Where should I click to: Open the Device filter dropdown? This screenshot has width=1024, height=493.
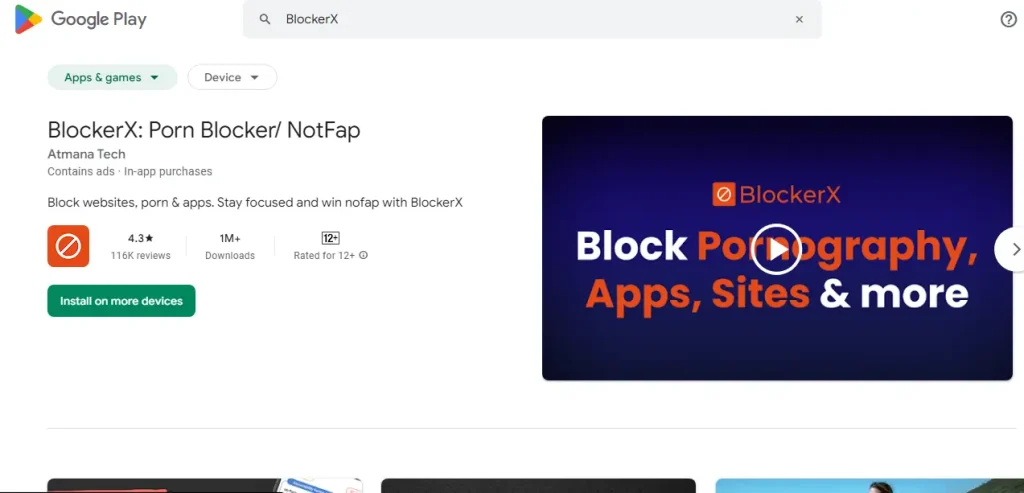pyautogui.click(x=232, y=77)
